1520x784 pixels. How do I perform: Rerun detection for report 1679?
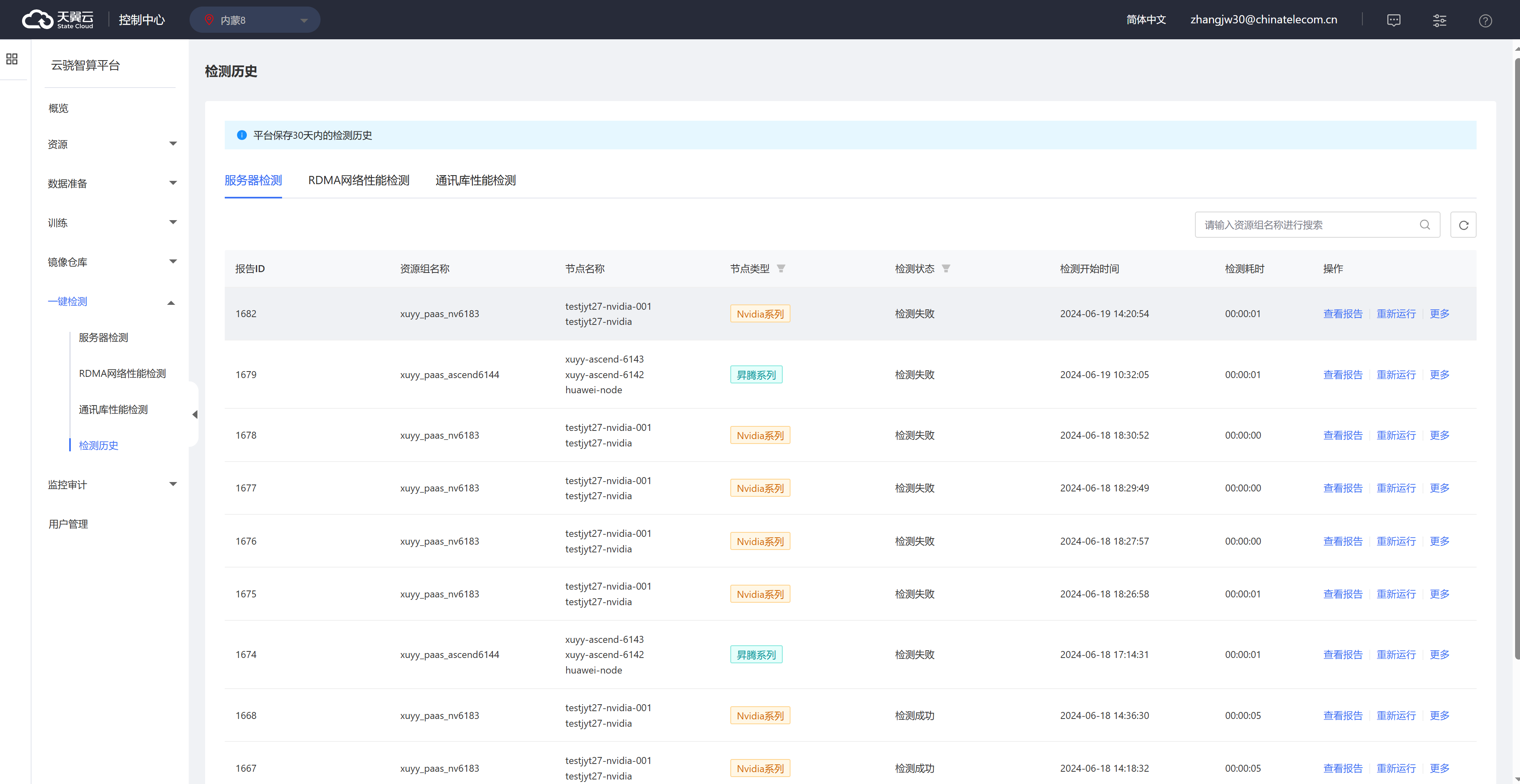1396,374
